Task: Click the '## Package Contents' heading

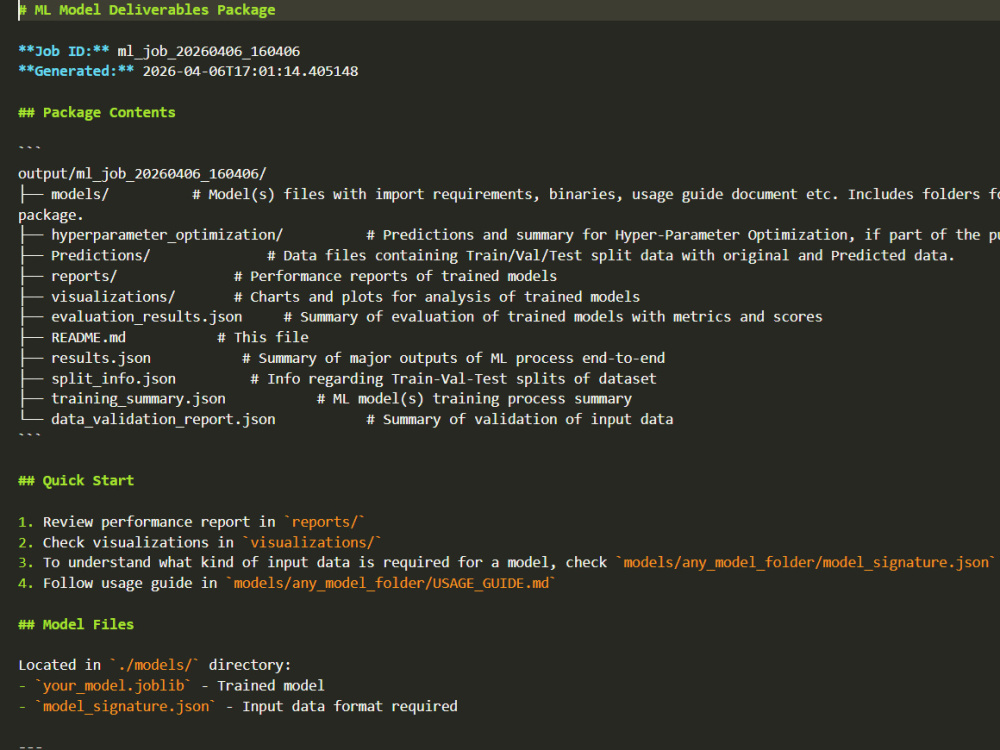Action: (97, 113)
